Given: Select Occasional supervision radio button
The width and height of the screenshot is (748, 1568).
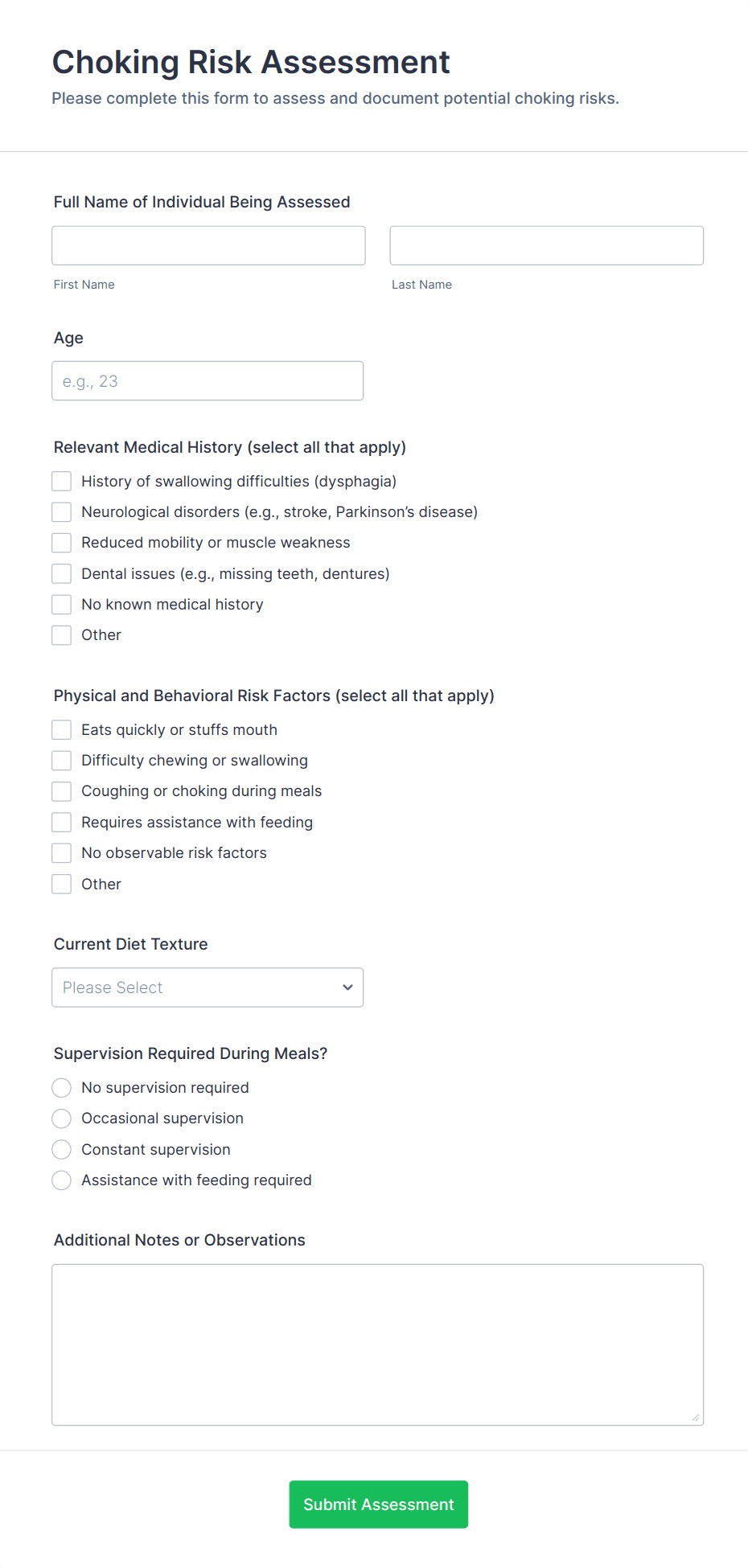Looking at the screenshot, I should [x=62, y=1119].
